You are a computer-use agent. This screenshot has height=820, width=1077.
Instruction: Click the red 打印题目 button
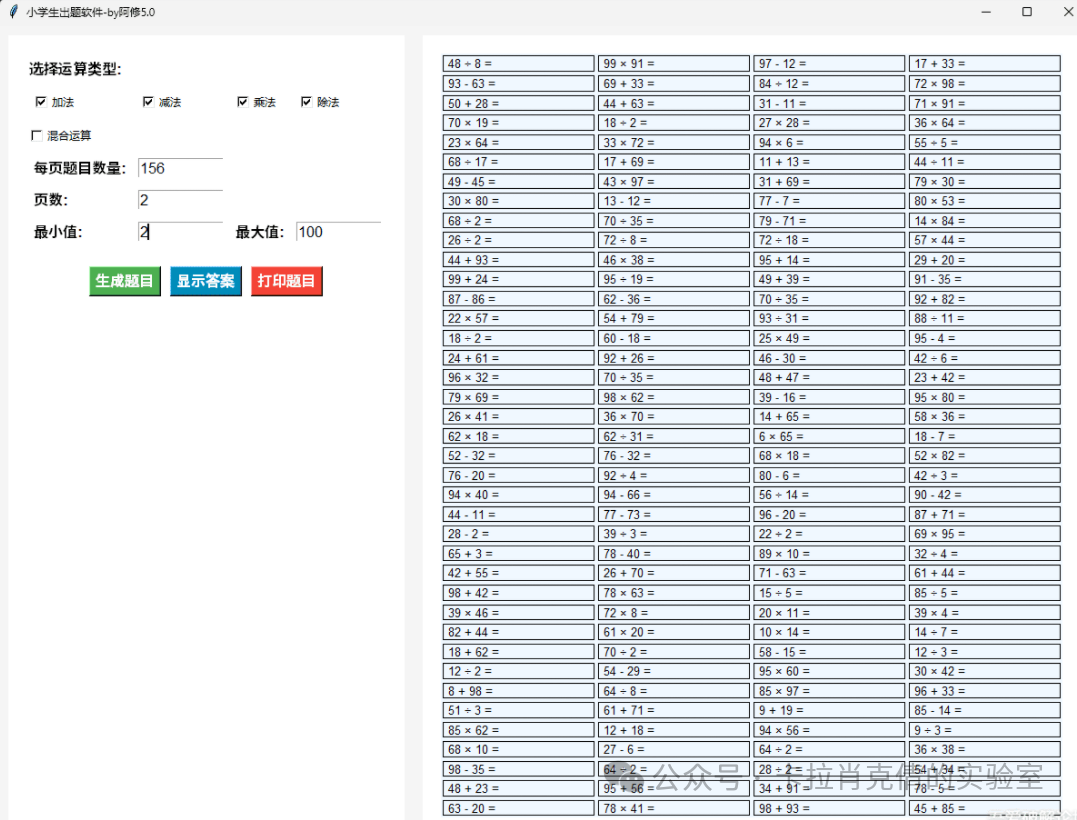(x=286, y=281)
